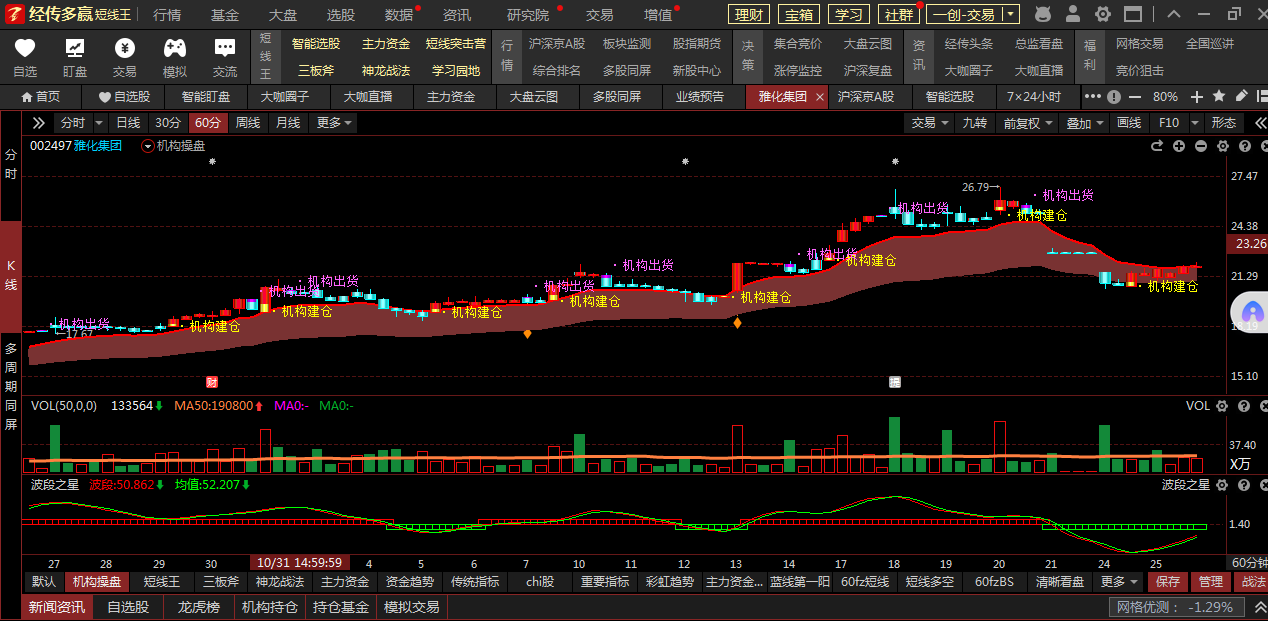This screenshot has height=621, width=1268.
Task: Toggle the 形态 pattern button
Action: [1224, 123]
